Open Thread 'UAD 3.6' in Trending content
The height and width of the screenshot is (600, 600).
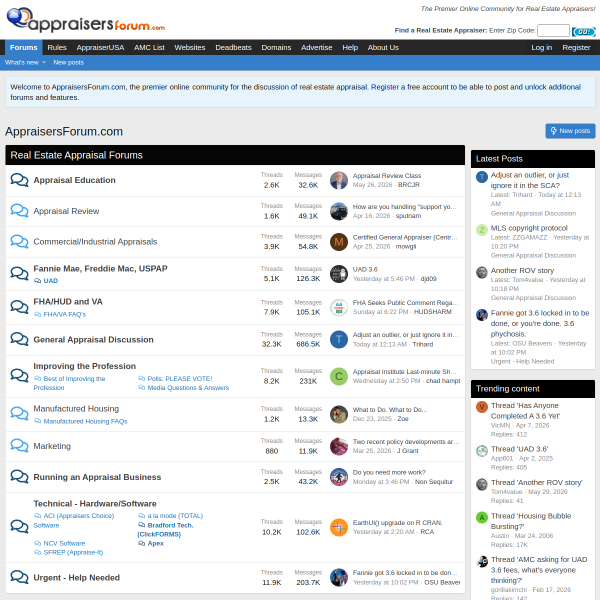click(x=519, y=449)
